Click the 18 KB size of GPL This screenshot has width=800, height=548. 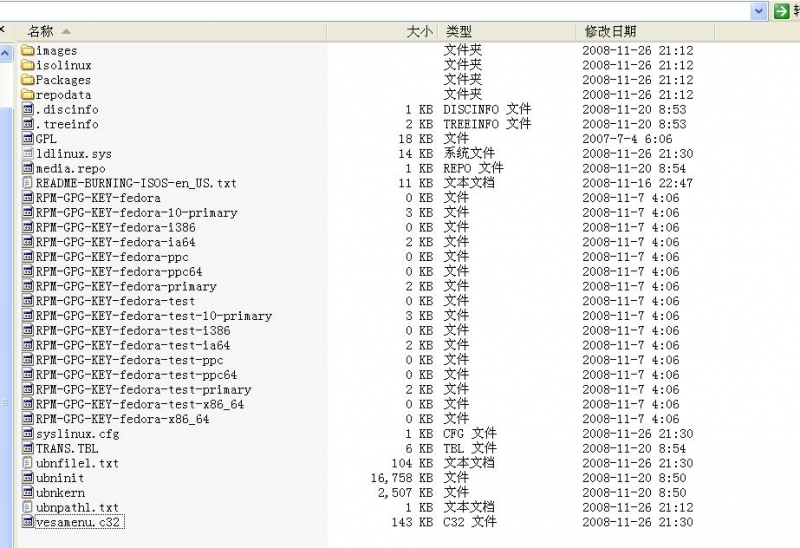tap(416, 139)
